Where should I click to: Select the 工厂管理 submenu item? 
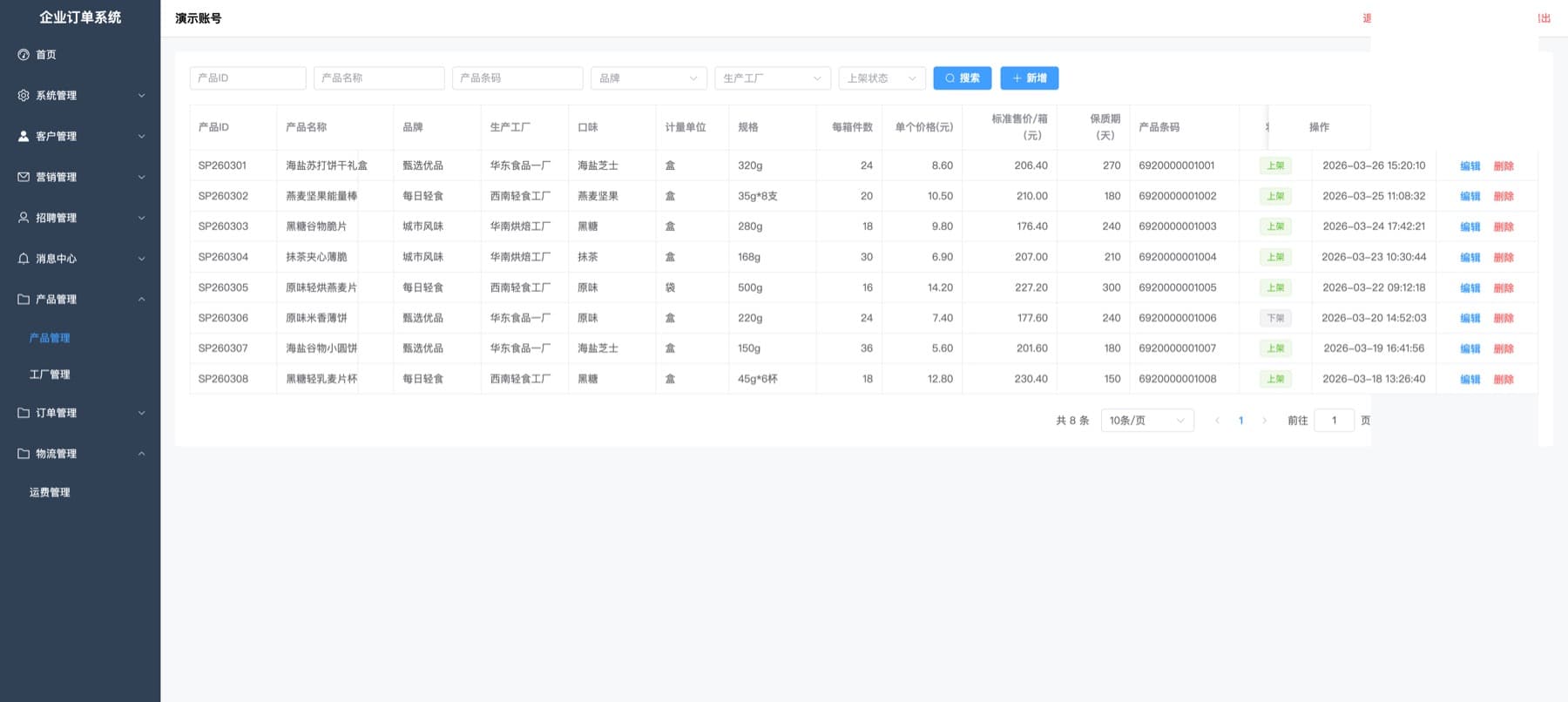tap(50, 375)
